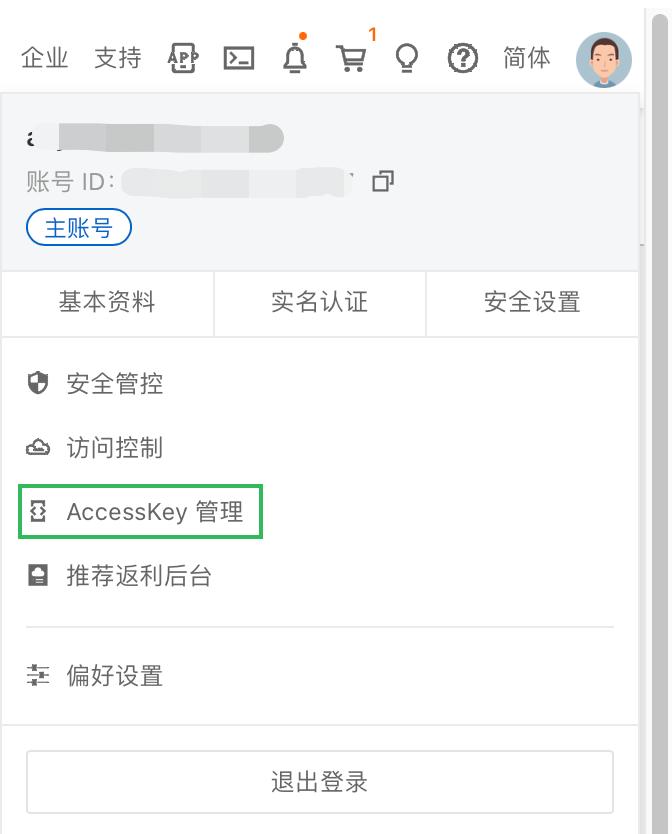Image resolution: width=672 pixels, height=834 pixels.
Task: Open the API Explorer icon in top bar
Action: pyautogui.click(x=183, y=58)
